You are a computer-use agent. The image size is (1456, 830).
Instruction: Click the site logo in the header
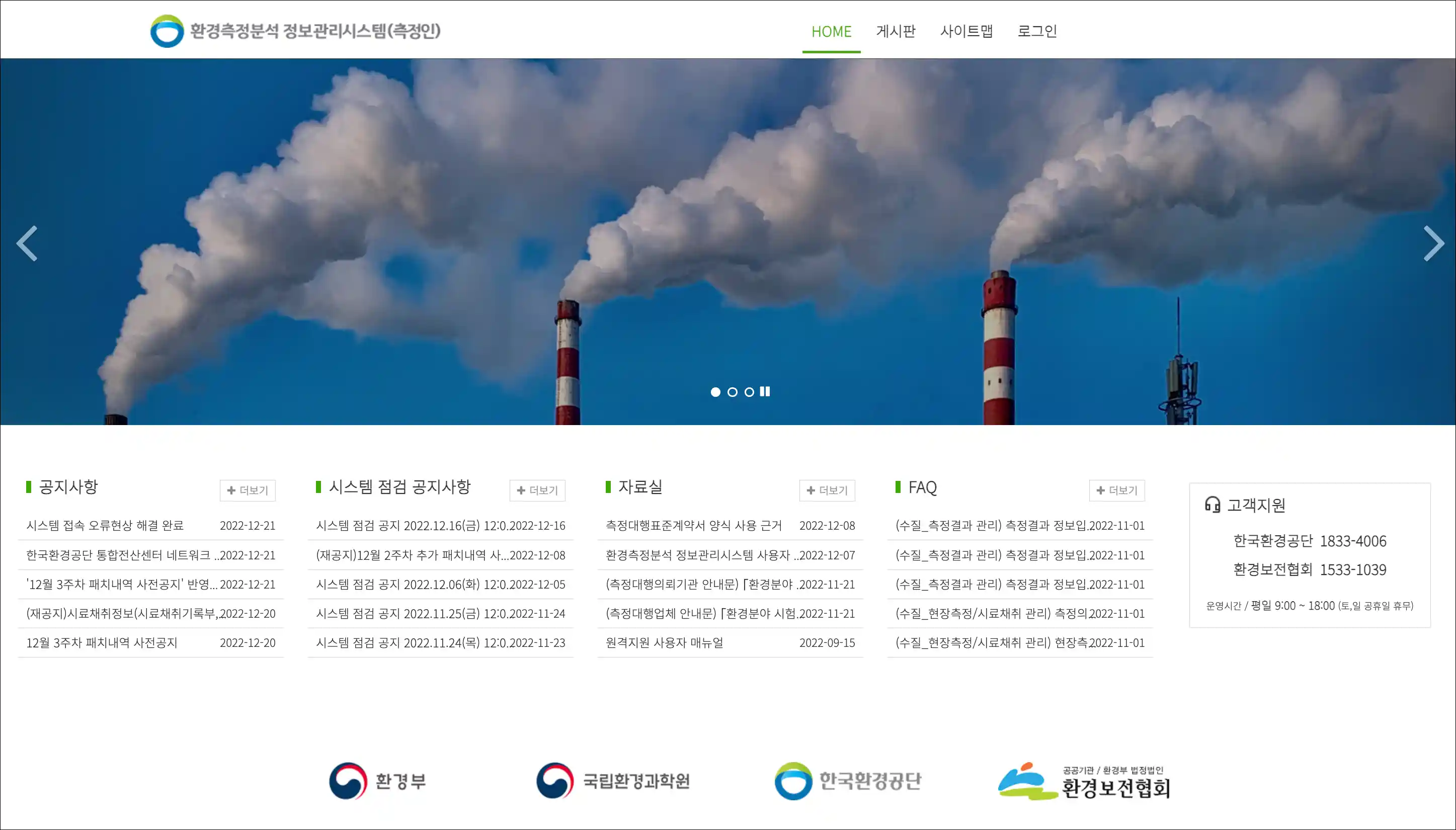point(295,31)
